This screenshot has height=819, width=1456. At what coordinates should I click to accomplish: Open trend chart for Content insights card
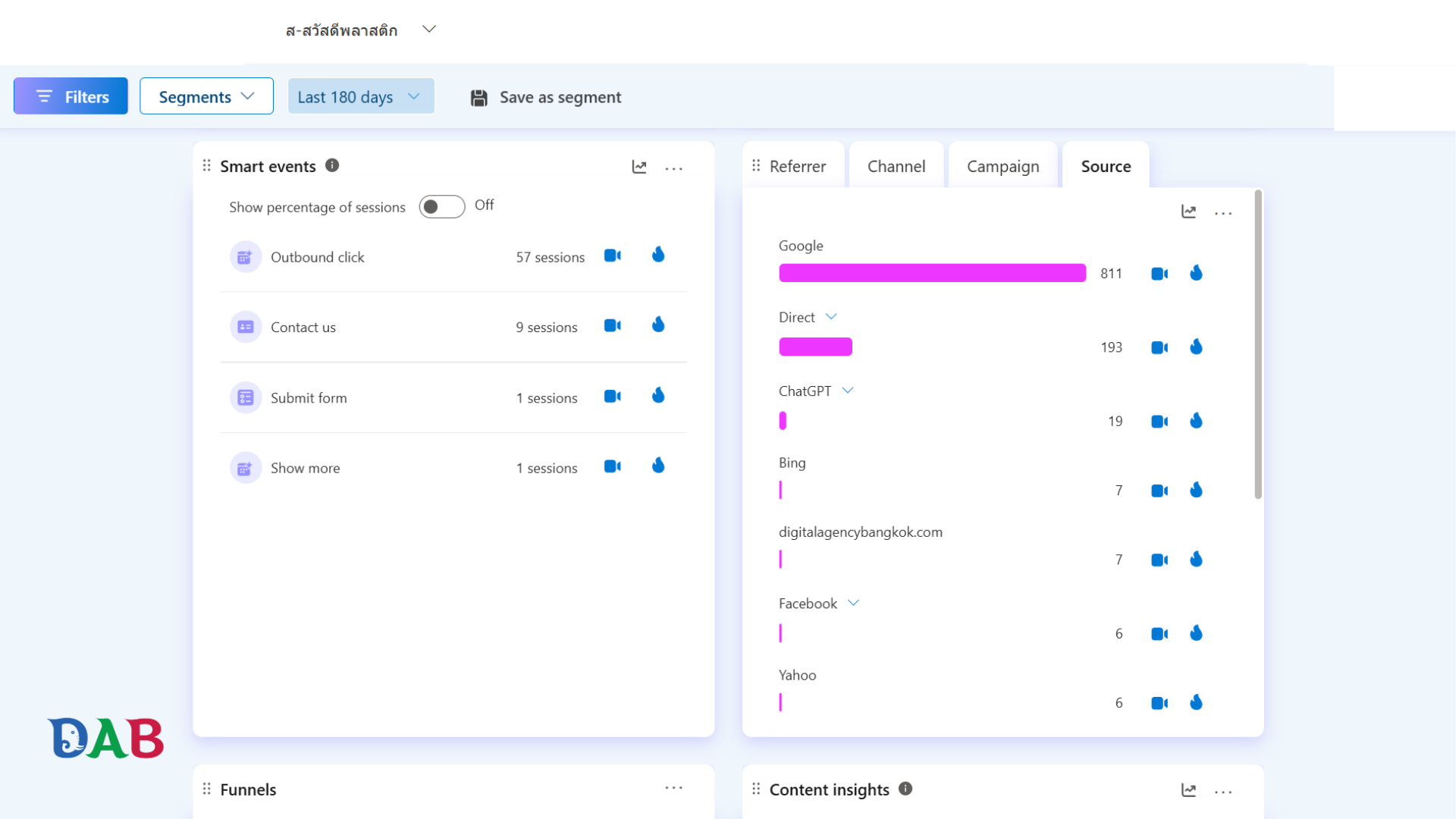pos(1188,791)
